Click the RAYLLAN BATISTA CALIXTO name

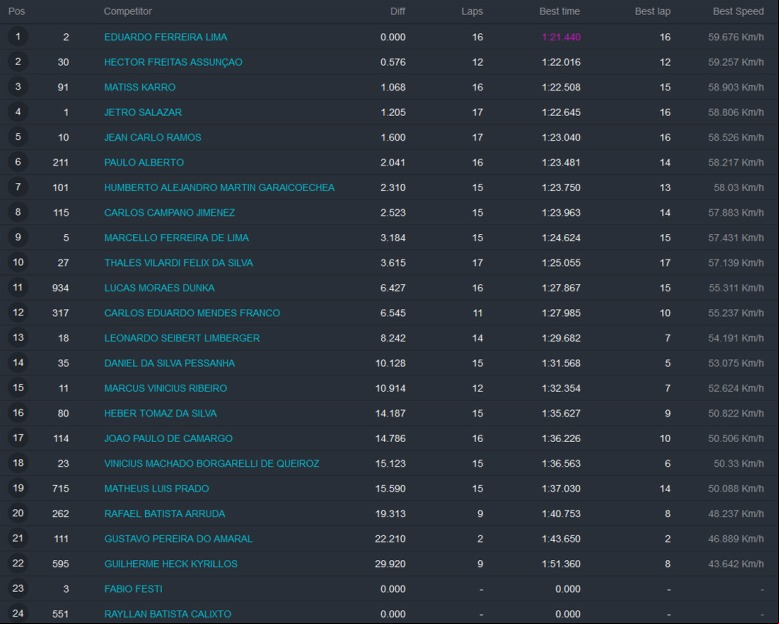pos(167,614)
